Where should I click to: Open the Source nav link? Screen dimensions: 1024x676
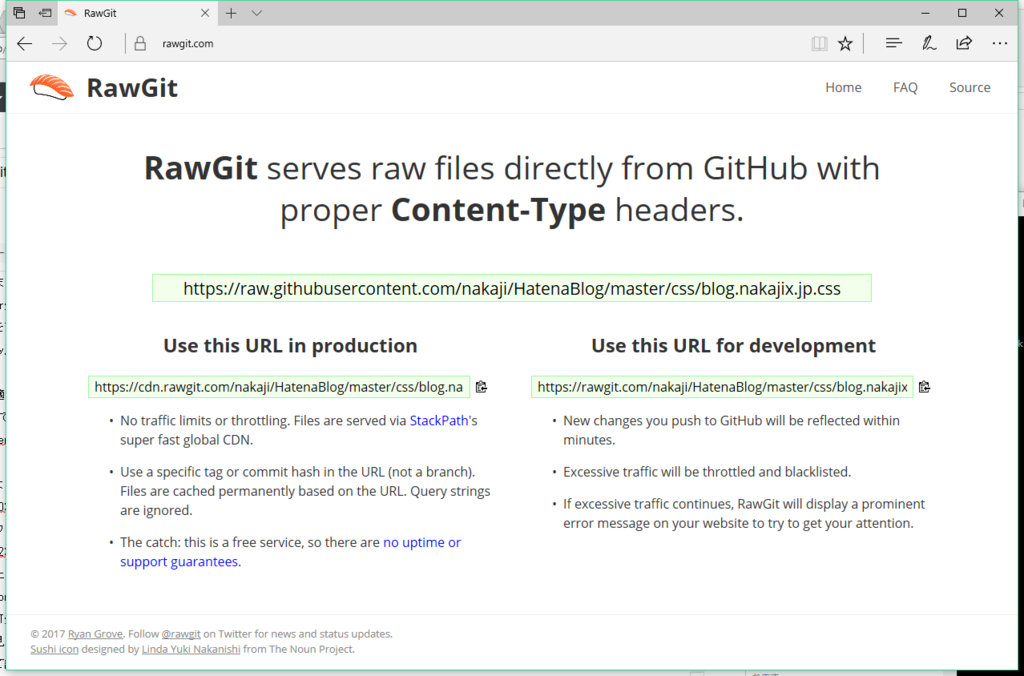point(970,88)
